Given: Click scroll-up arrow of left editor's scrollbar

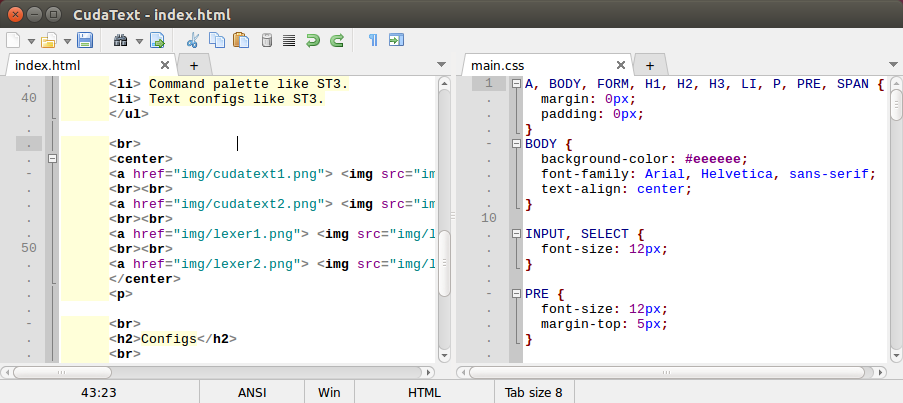Looking at the screenshot, I should [x=444, y=83].
